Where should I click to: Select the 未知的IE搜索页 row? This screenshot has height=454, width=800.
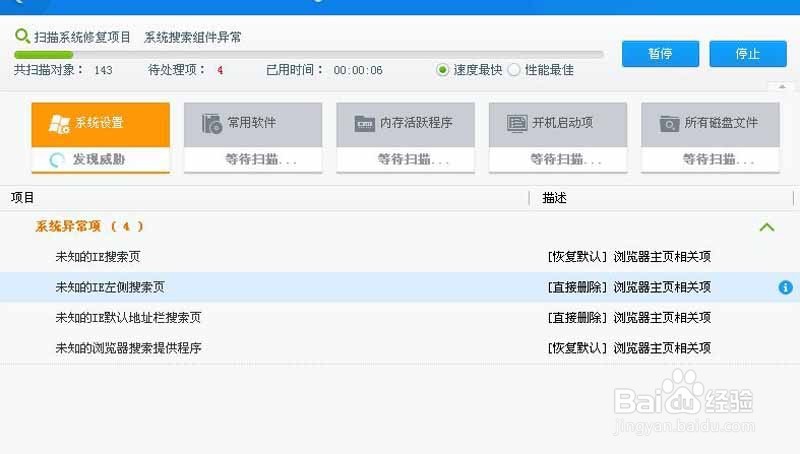click(x=400, y=257)
